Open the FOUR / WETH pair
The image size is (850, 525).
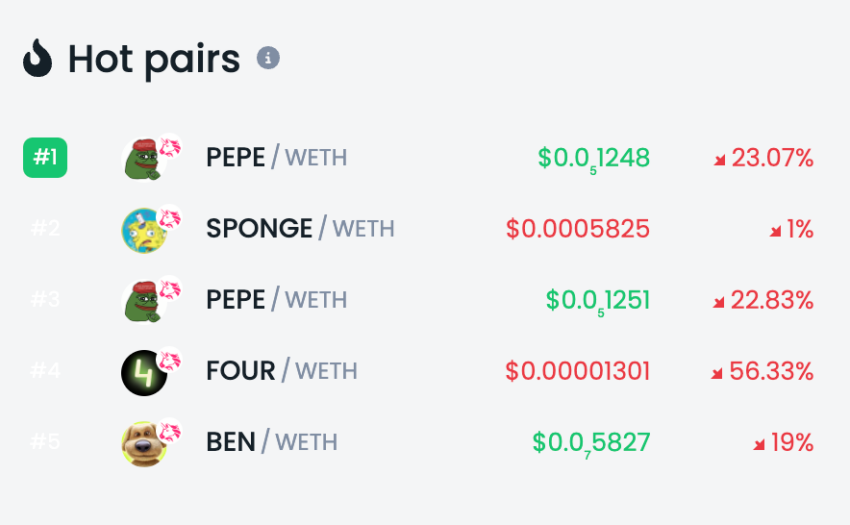tap(282, 370)
